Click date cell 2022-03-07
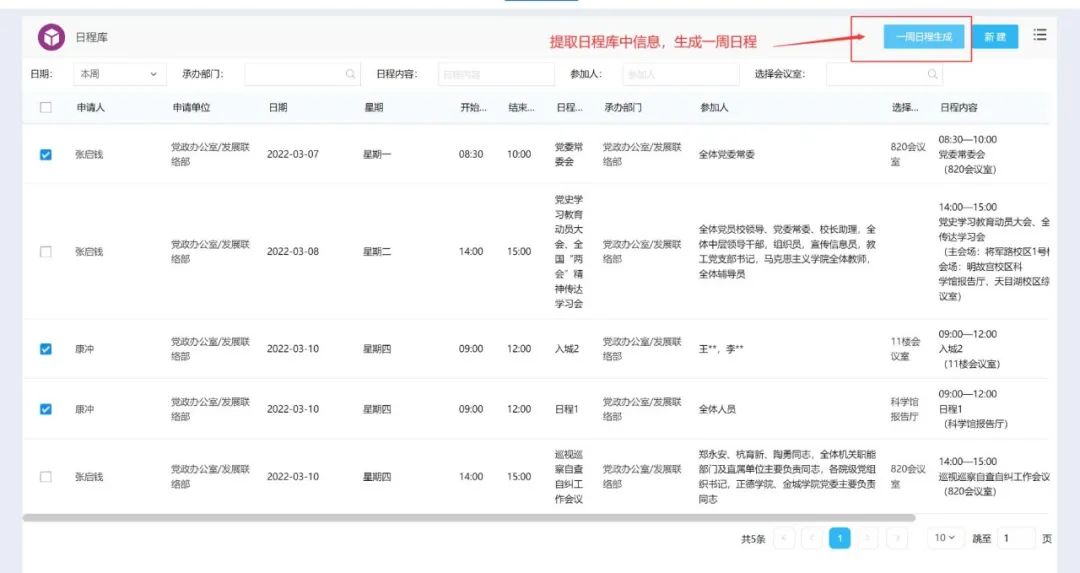The height and width of the screenshot is (573, 1080). click(293, 154)
